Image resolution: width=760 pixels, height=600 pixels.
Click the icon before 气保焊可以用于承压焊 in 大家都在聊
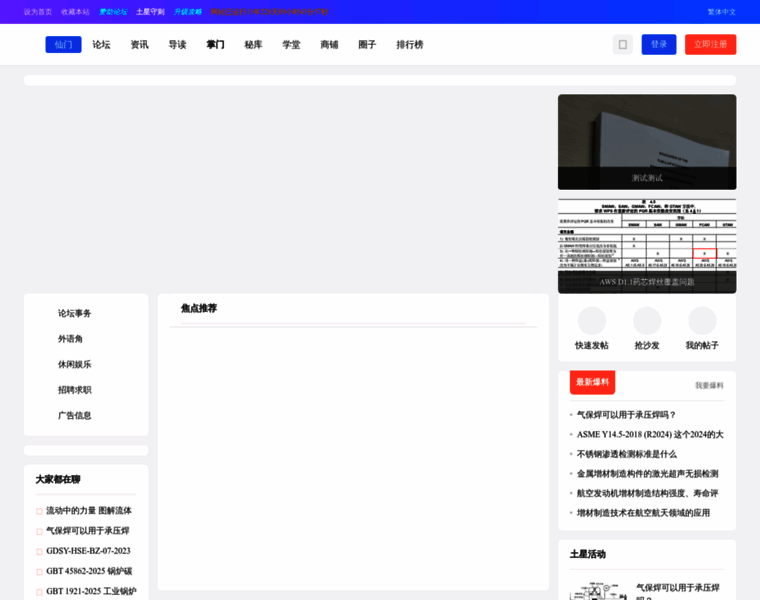click(x=39, y=532)
